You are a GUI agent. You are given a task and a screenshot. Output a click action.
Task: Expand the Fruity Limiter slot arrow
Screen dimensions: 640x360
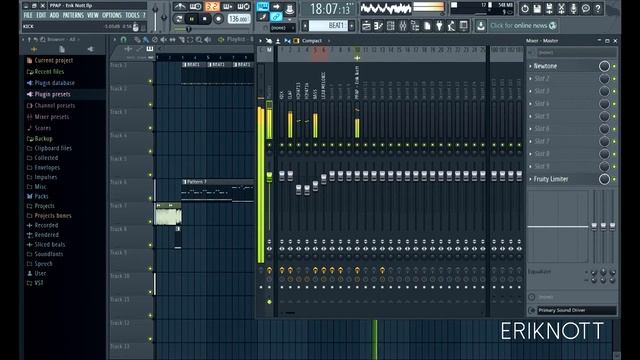pos(530,179)
